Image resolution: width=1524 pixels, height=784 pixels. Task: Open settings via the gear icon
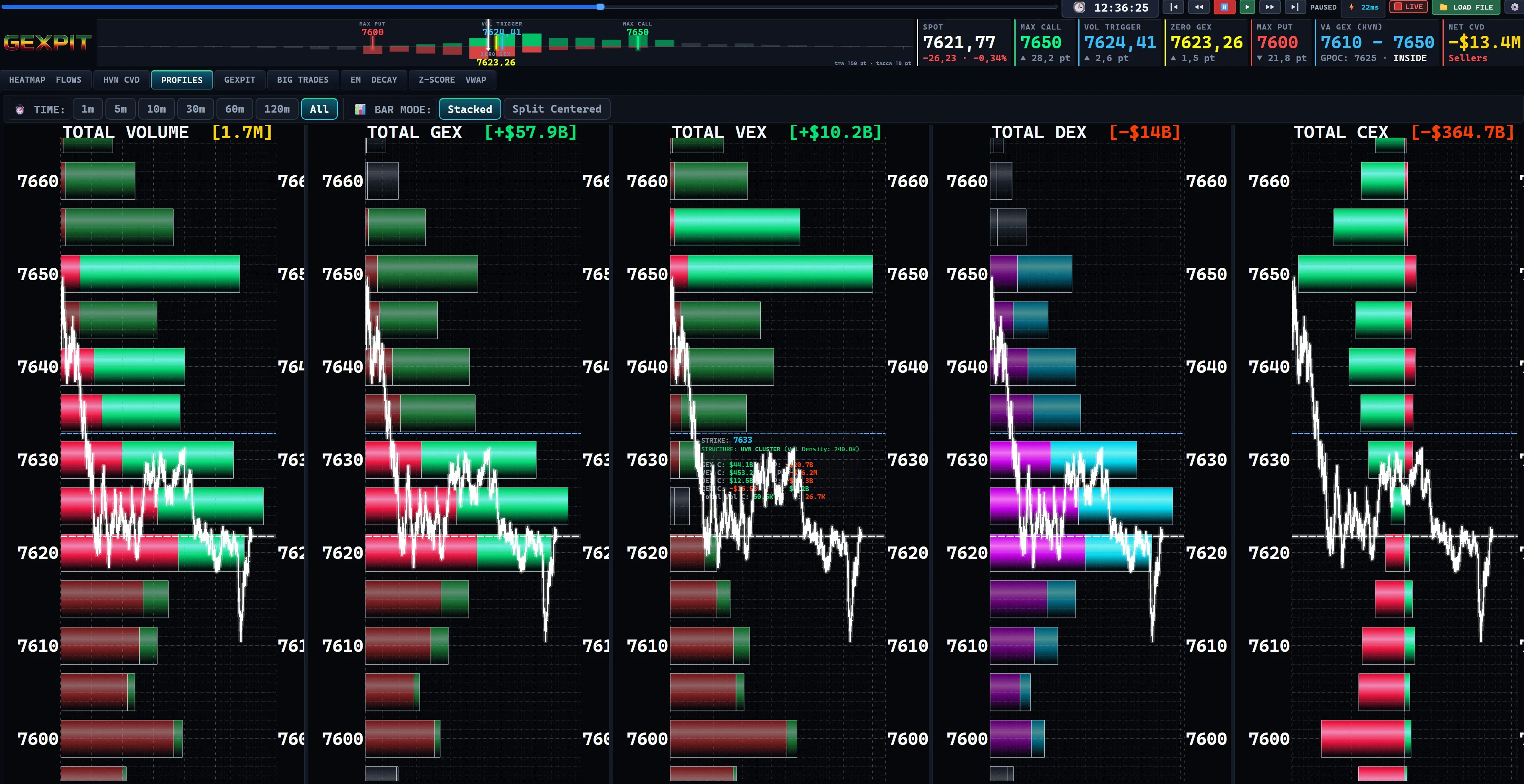(1514, 7)
